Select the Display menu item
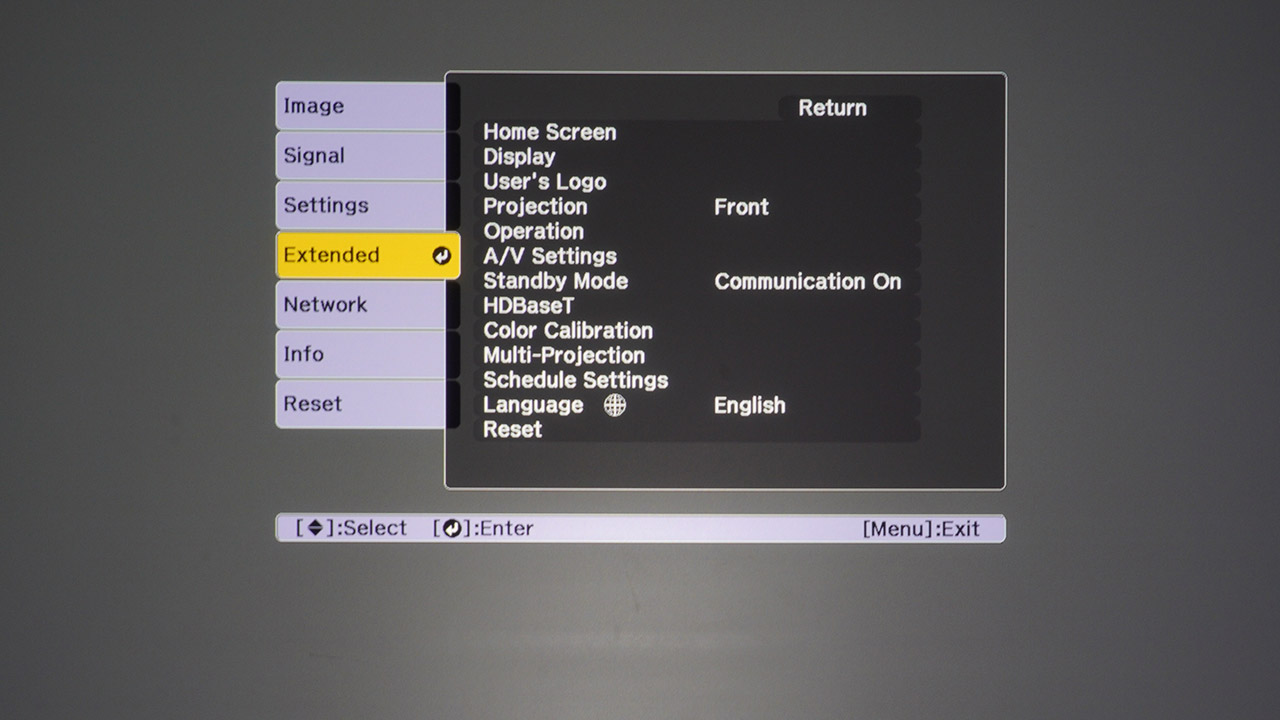 point(519,157)
